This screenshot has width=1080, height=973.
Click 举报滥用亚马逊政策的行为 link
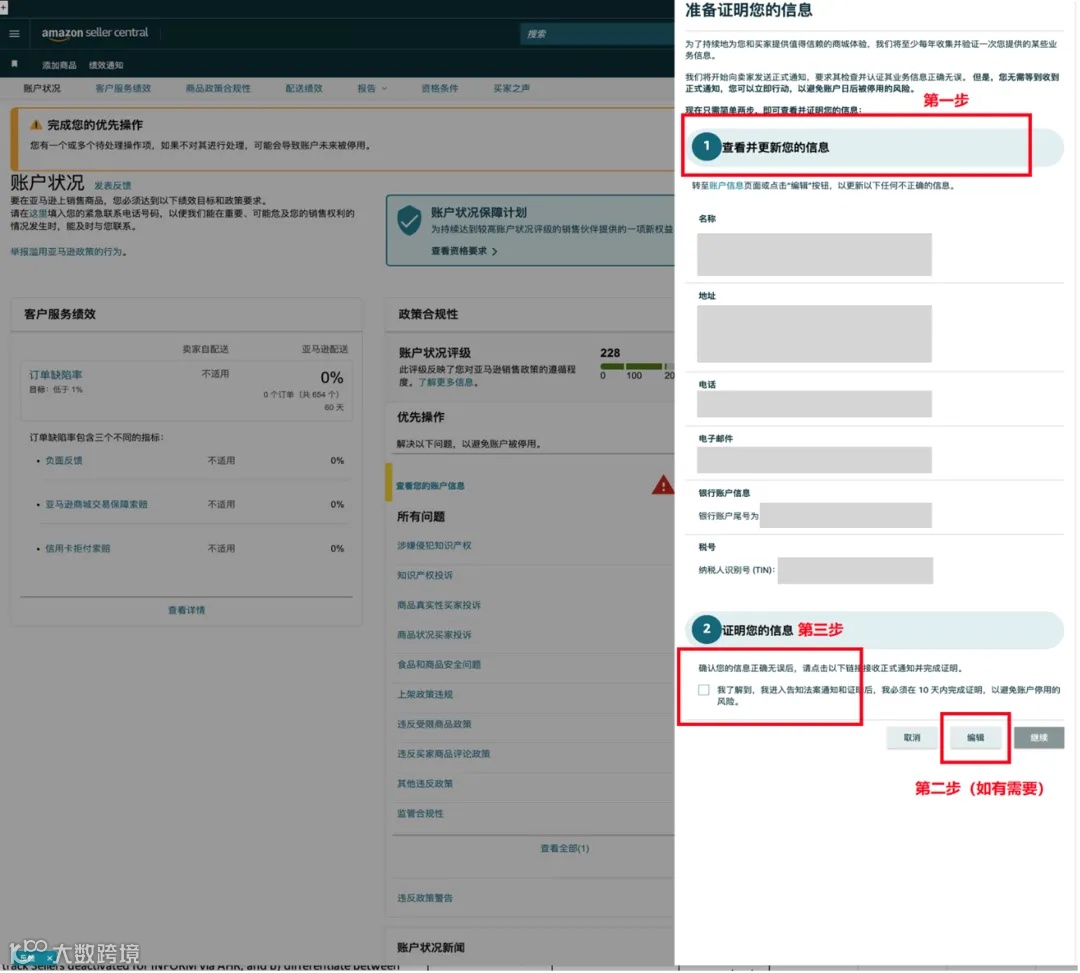(x=66, y=252)
